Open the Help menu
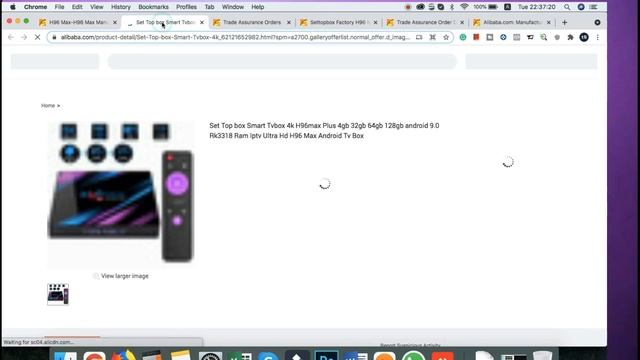The image size is (640, 360). [x=257, y=7]
